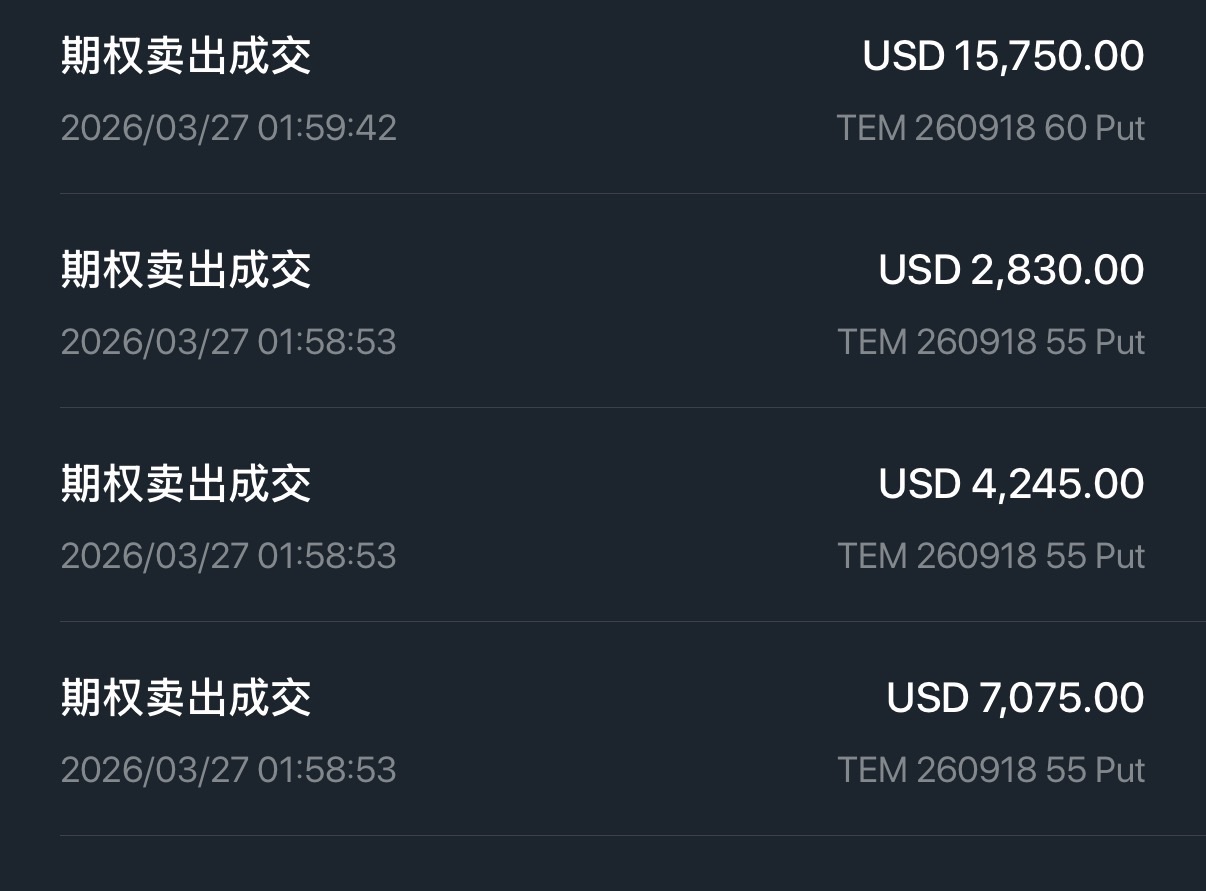Image resolution: width=1206 pixels, height=891 pixels.
Task: Tap TEM 260918 55 Put under USD 7,075.00
Action: 990,770
